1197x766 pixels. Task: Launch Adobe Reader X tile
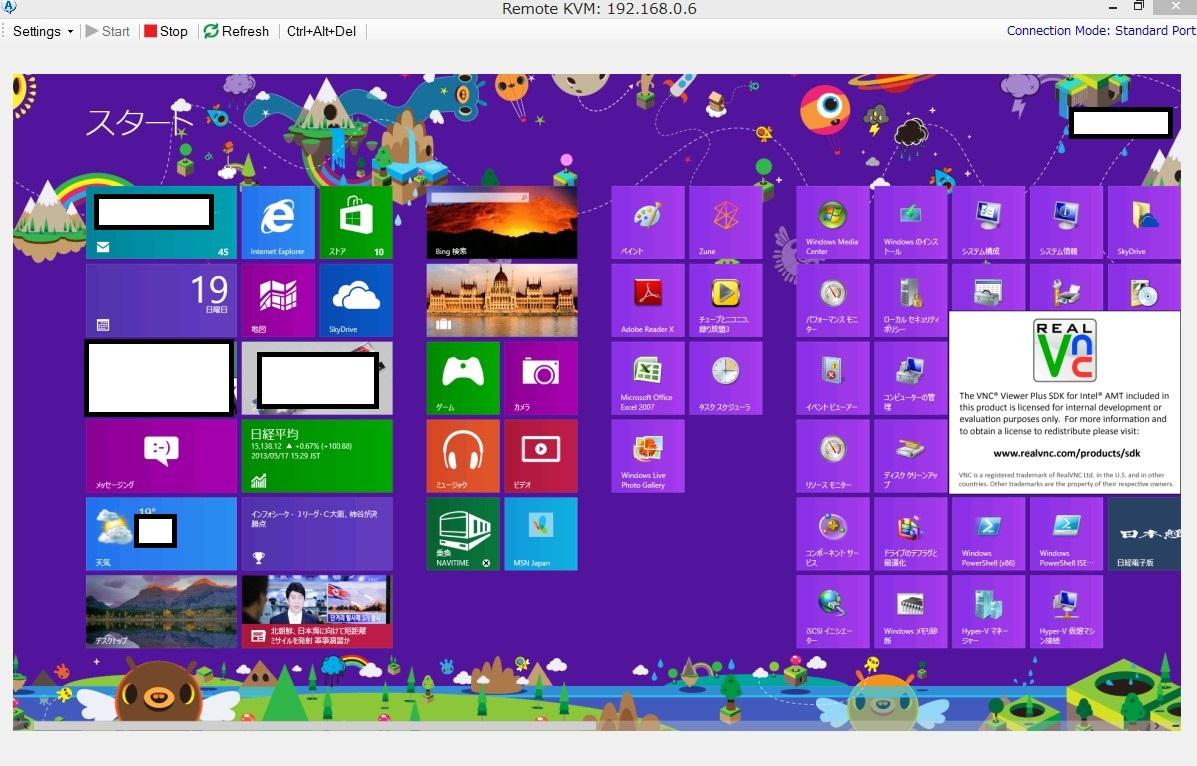[x=648, y=300]
